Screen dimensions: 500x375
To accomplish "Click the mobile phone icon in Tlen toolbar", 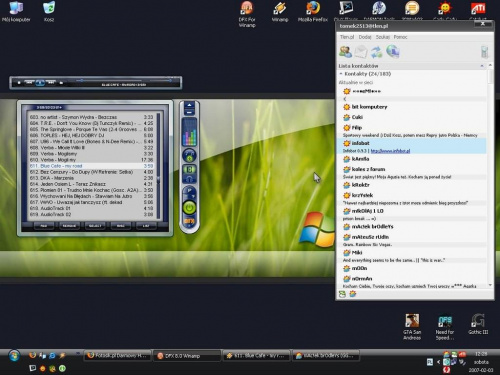I will coord(485,52).
